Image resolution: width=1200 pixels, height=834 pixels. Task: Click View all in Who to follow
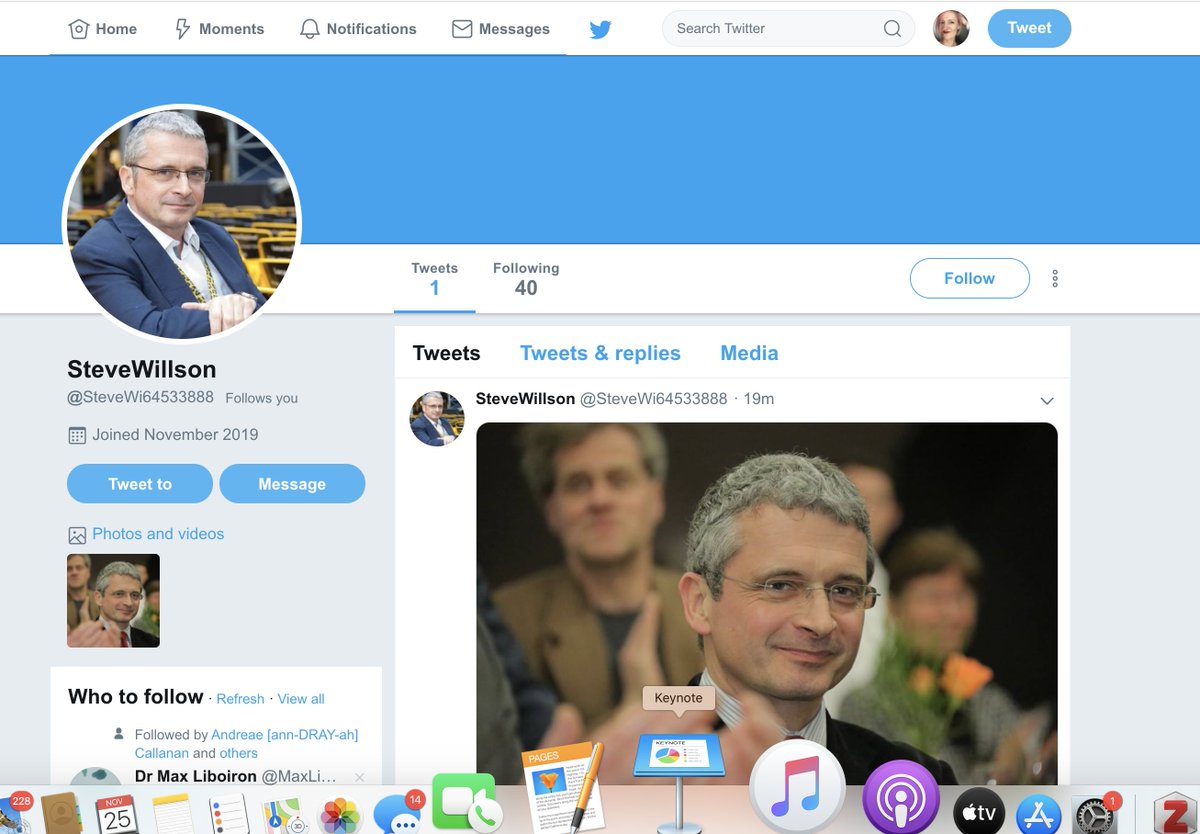(301, 699)
